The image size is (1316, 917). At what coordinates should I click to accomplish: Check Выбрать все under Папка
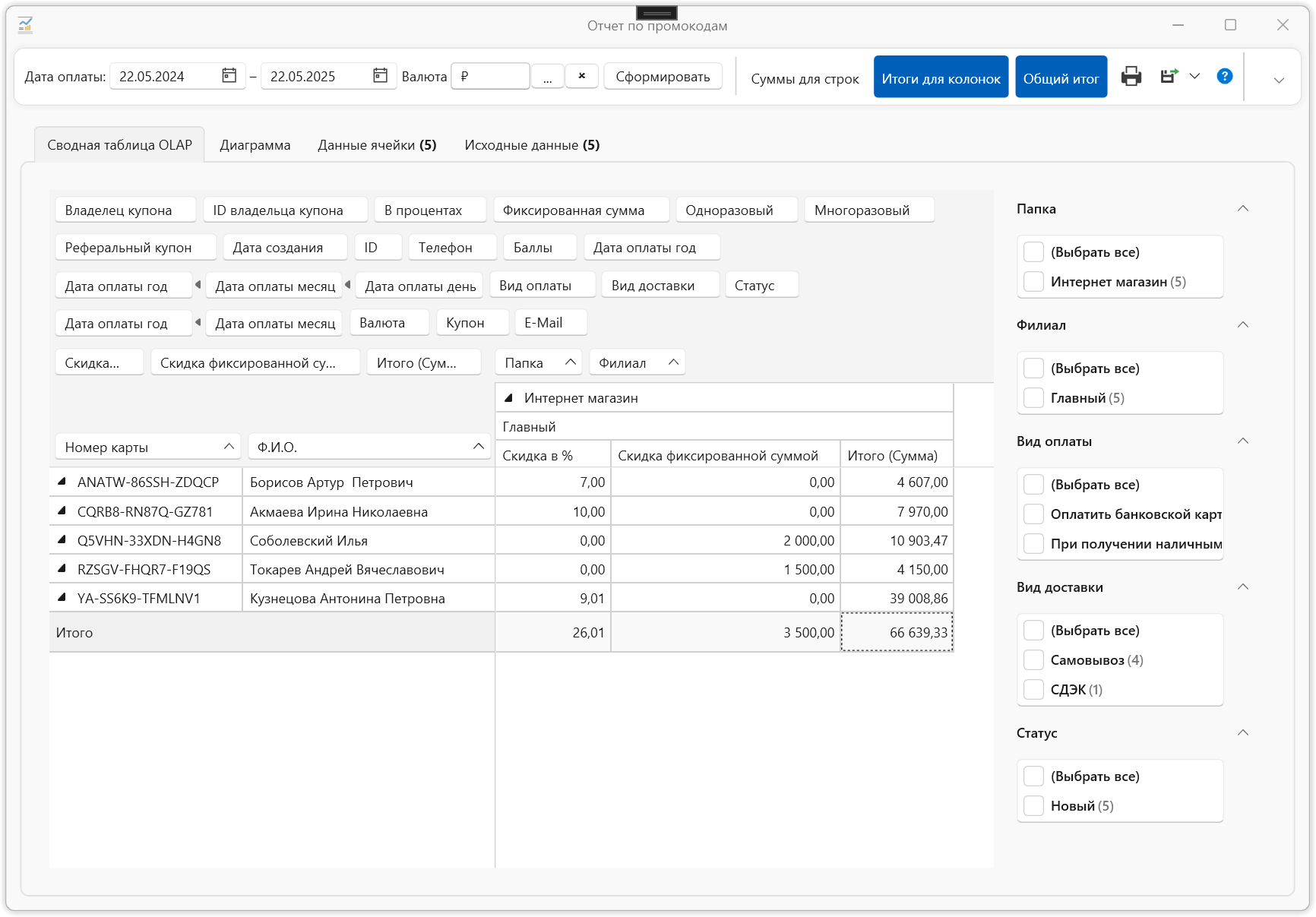click(1033, 251)
